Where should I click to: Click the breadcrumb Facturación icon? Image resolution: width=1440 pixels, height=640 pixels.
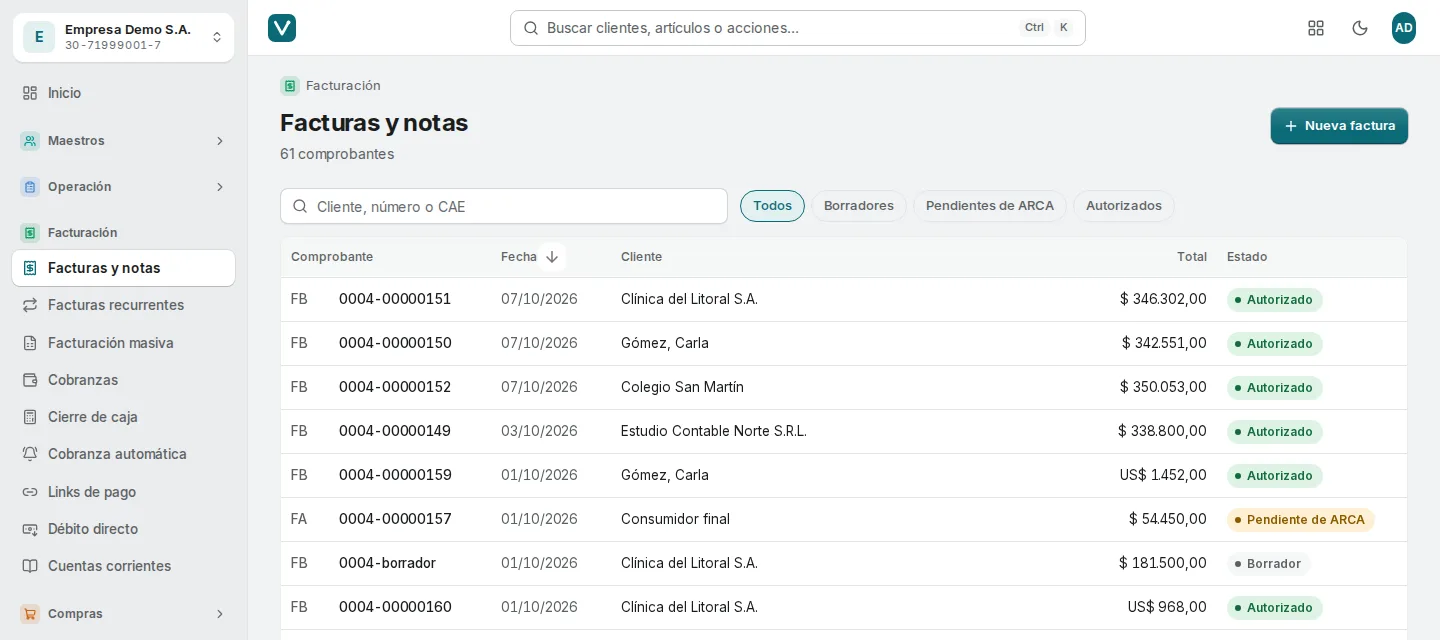pos(290,86)
